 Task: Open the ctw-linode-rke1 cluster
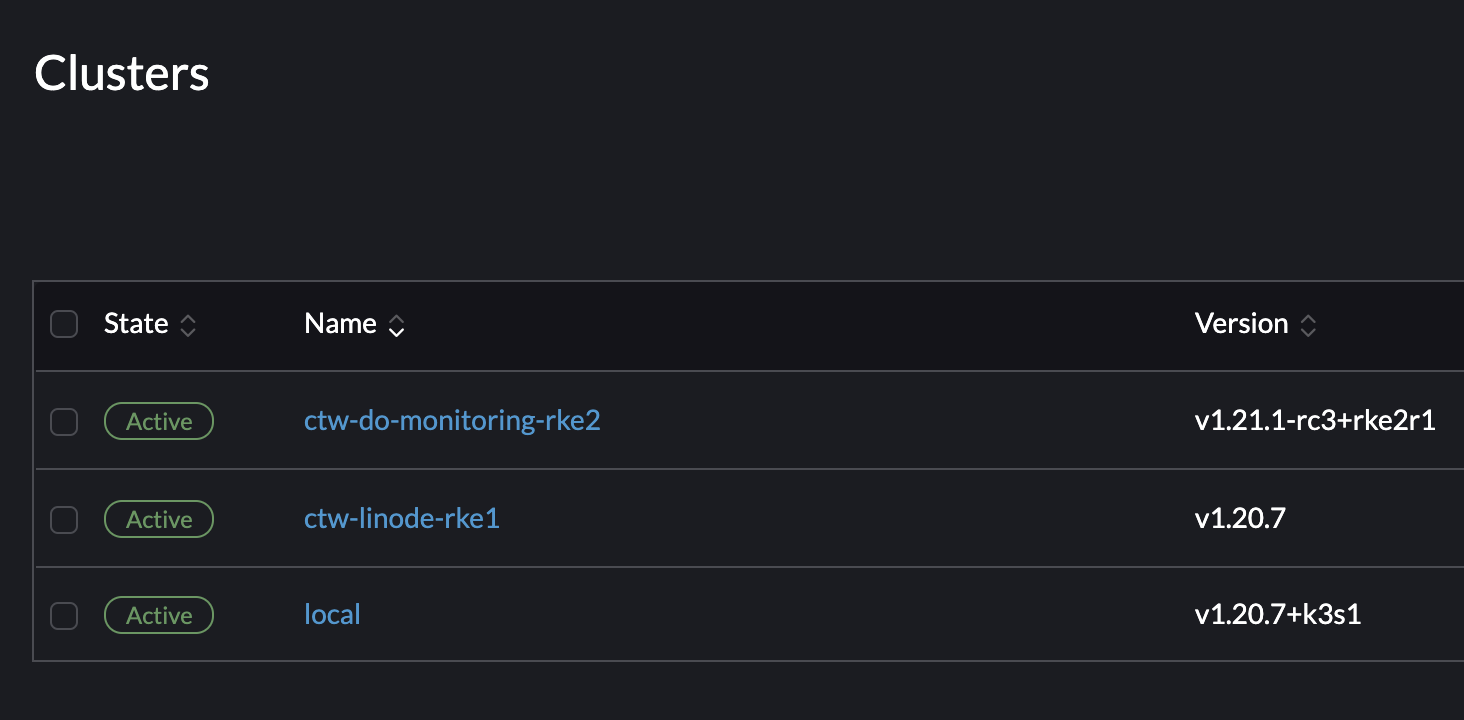tap(401, 518)
